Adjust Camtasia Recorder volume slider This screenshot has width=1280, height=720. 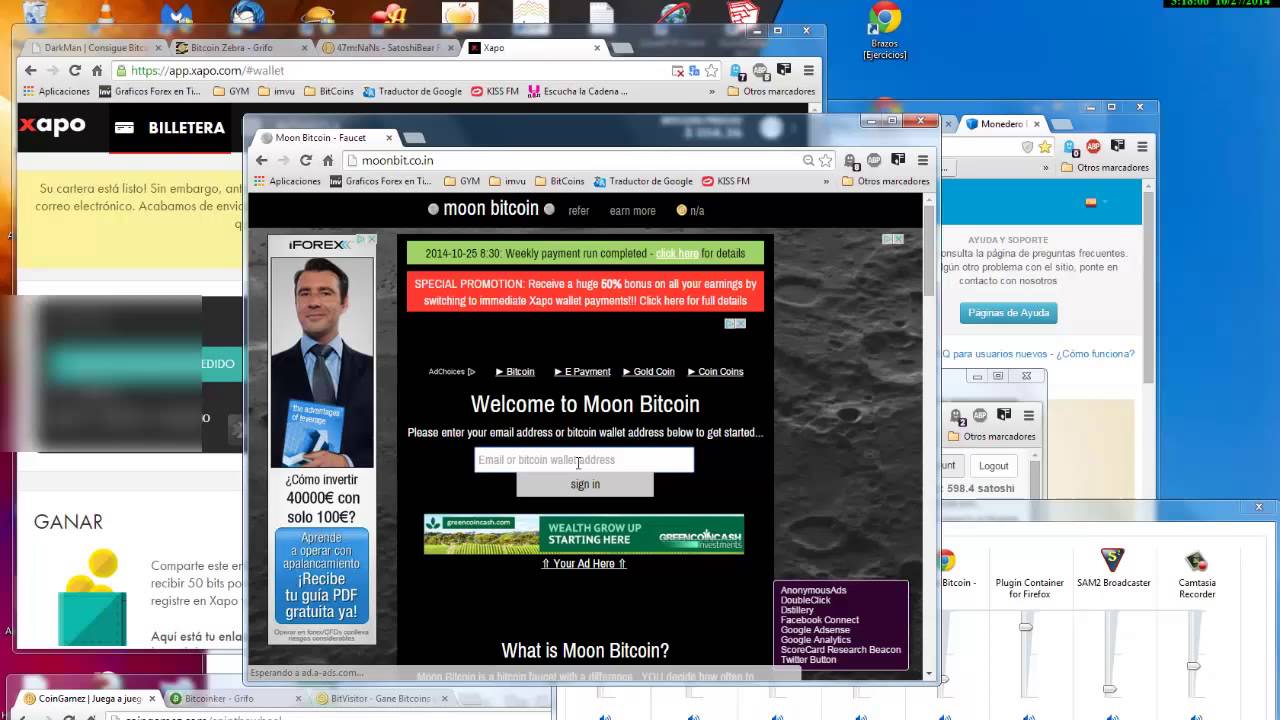click(x=1193, y=666)
